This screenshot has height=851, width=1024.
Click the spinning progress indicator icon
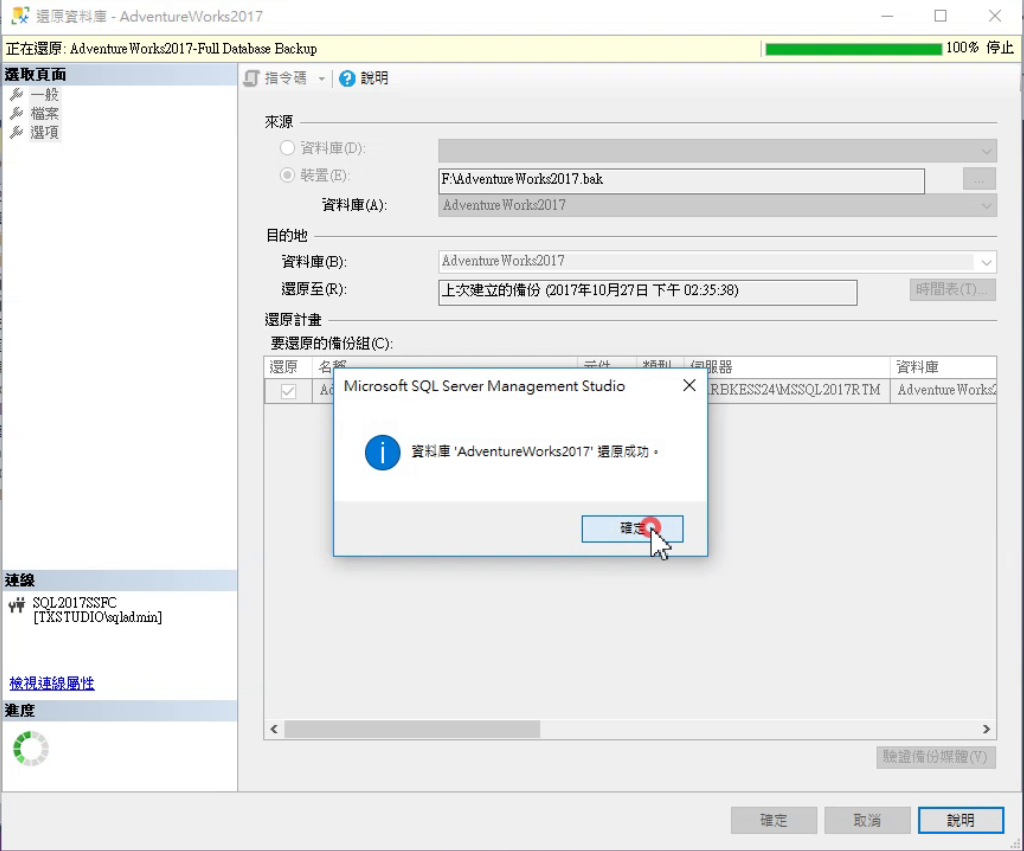tap(31, 748)
